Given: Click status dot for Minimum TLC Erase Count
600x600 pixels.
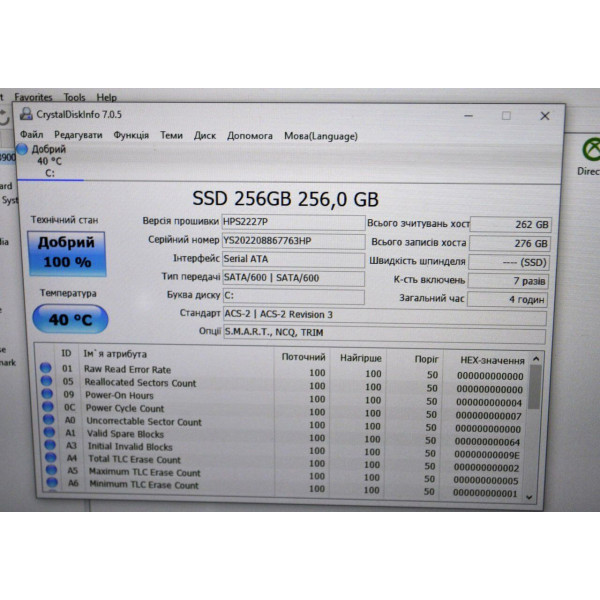Looking at the screenshot, I should [52, 482].
